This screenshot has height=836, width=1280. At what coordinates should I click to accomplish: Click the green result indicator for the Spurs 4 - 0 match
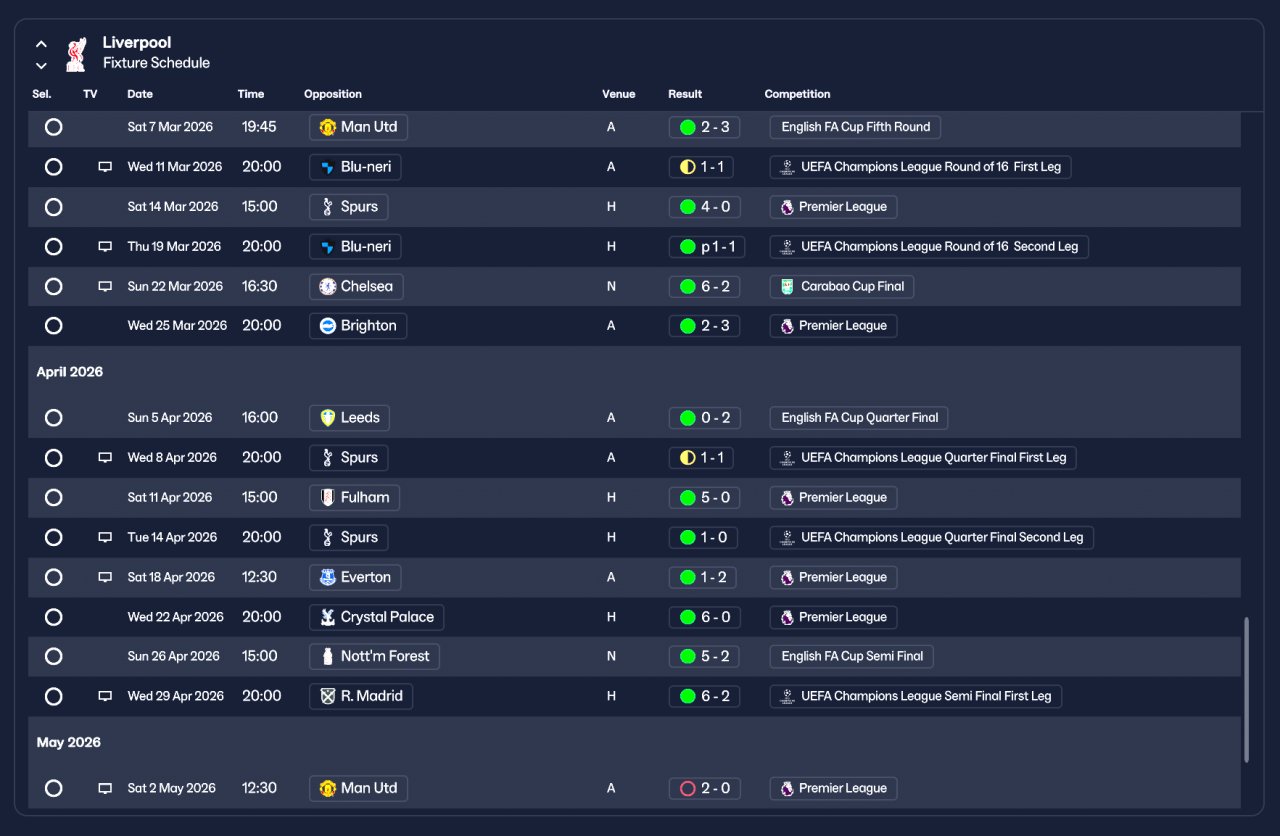tap(687, 207)
